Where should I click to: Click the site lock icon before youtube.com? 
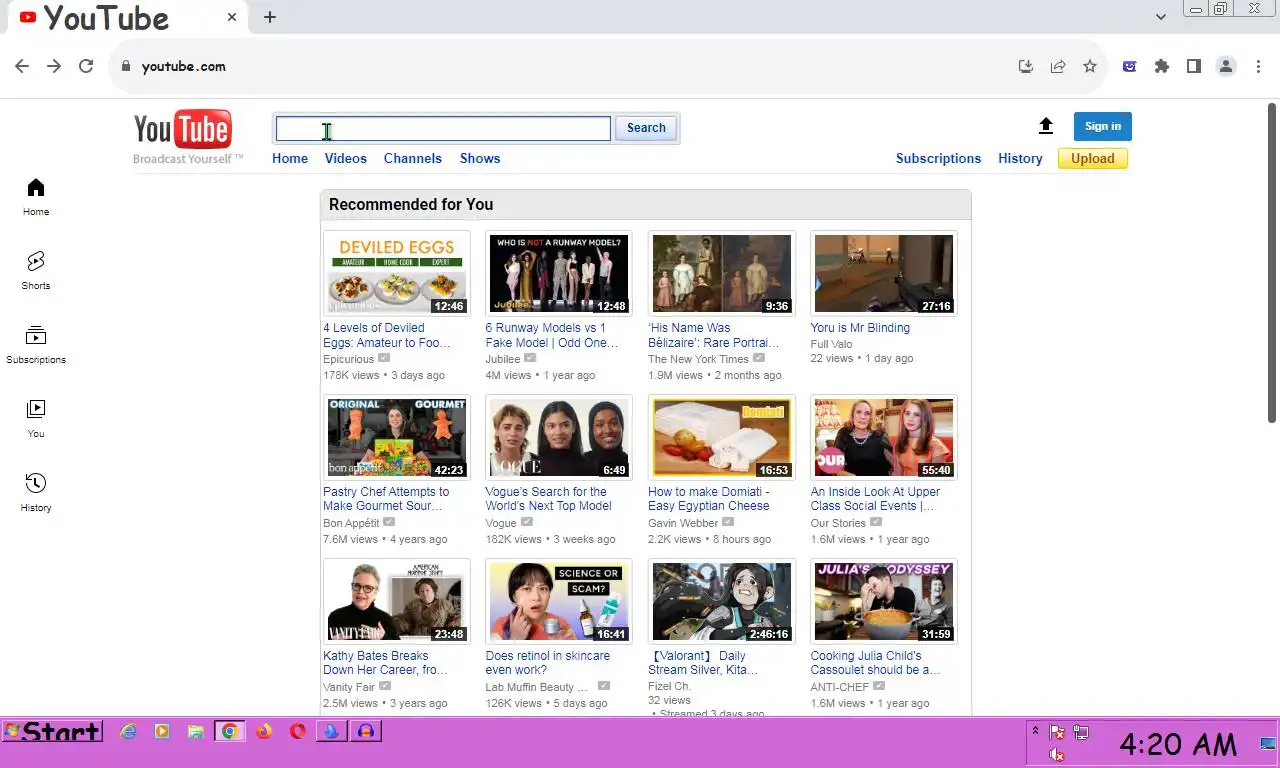point(125,66)
